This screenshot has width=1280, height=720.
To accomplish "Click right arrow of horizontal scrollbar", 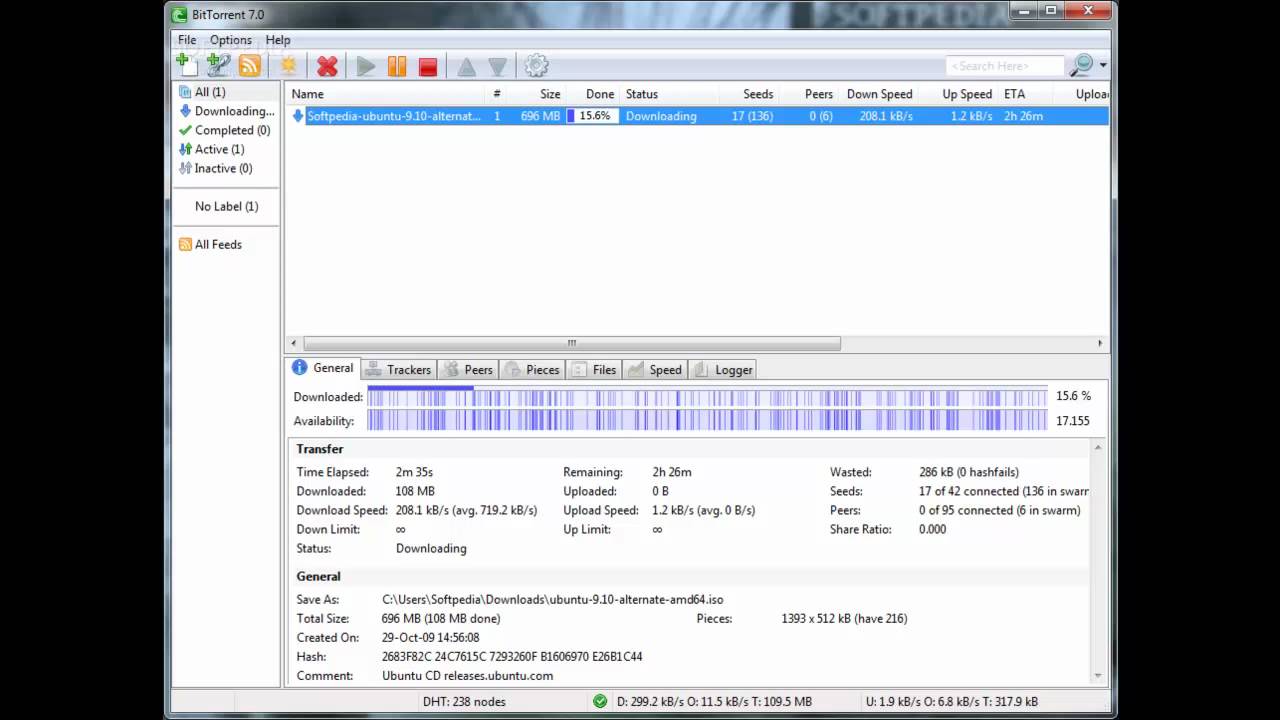I will pyautogui.click(x=1100, y=343).
